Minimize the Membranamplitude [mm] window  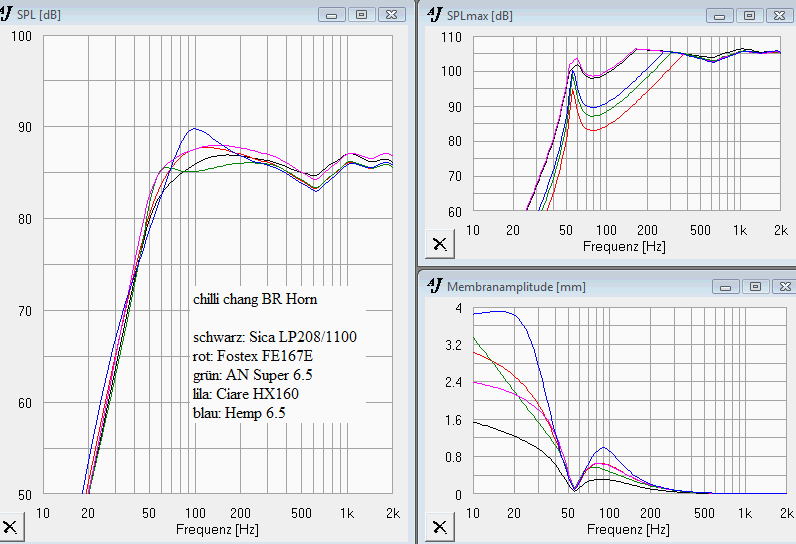tap(725, 286)
